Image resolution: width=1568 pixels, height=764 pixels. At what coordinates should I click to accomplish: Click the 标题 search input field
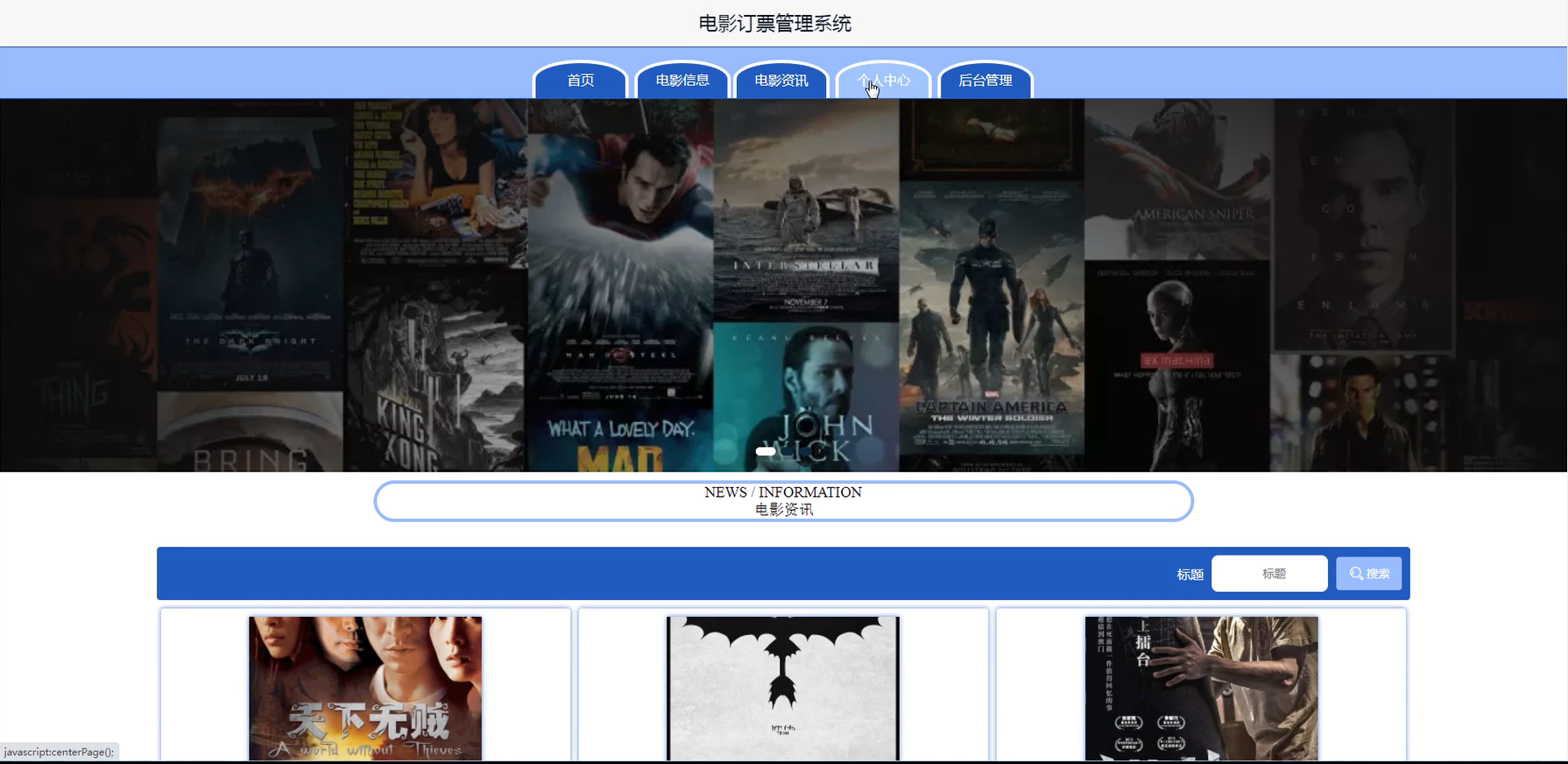(1269, 574)
